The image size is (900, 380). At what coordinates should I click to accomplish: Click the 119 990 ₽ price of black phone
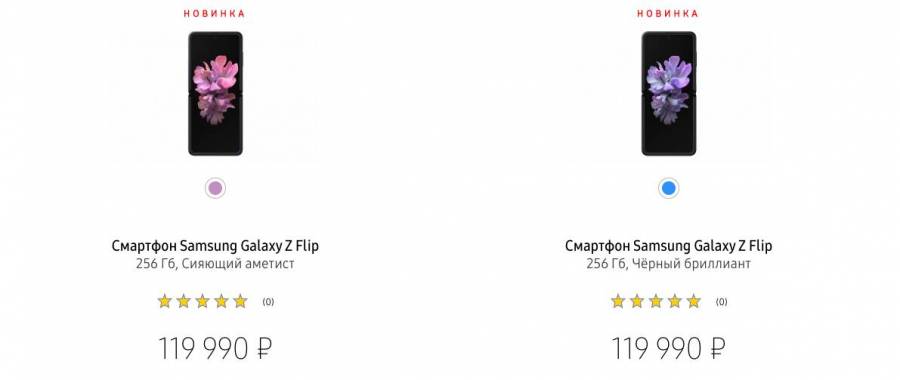668,348
